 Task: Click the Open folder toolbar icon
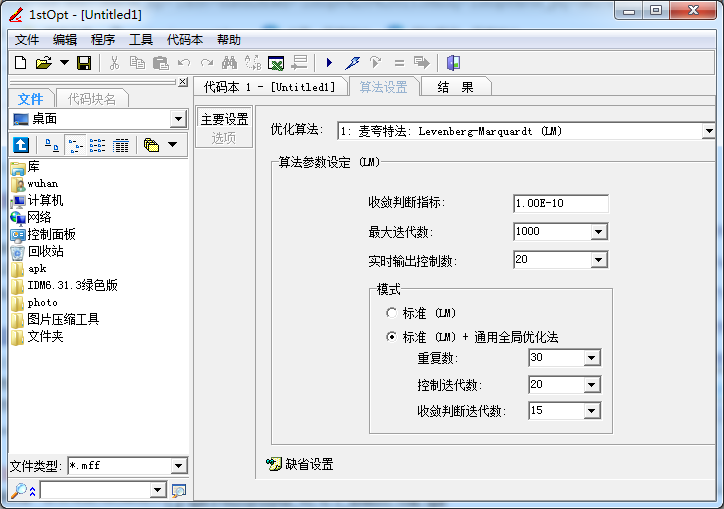pos(44,62)
